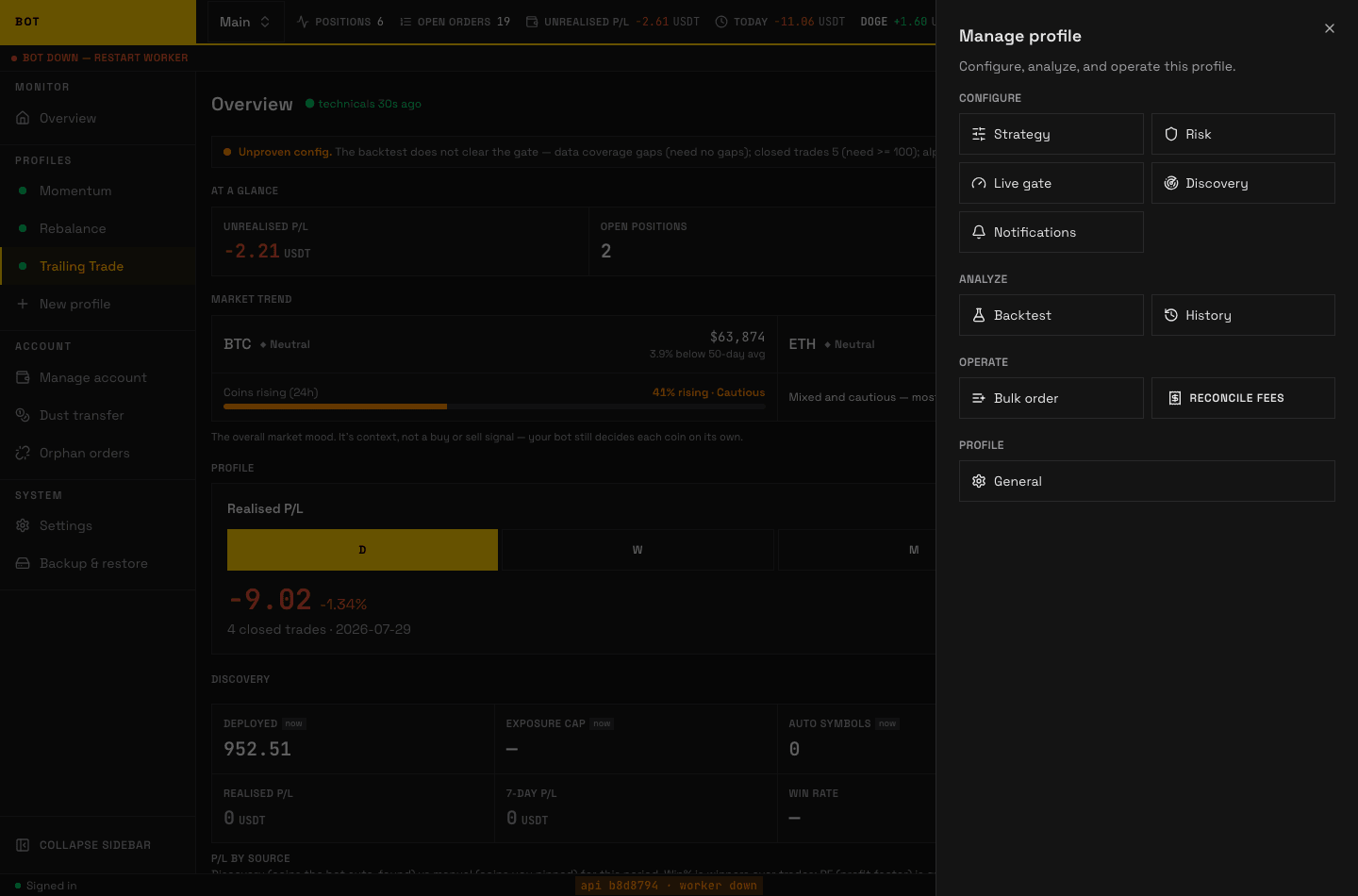The height and width of the screenshot is (896, 1358).
Task: Click the Today clock icon in top bar
Action: pos(721,22)
